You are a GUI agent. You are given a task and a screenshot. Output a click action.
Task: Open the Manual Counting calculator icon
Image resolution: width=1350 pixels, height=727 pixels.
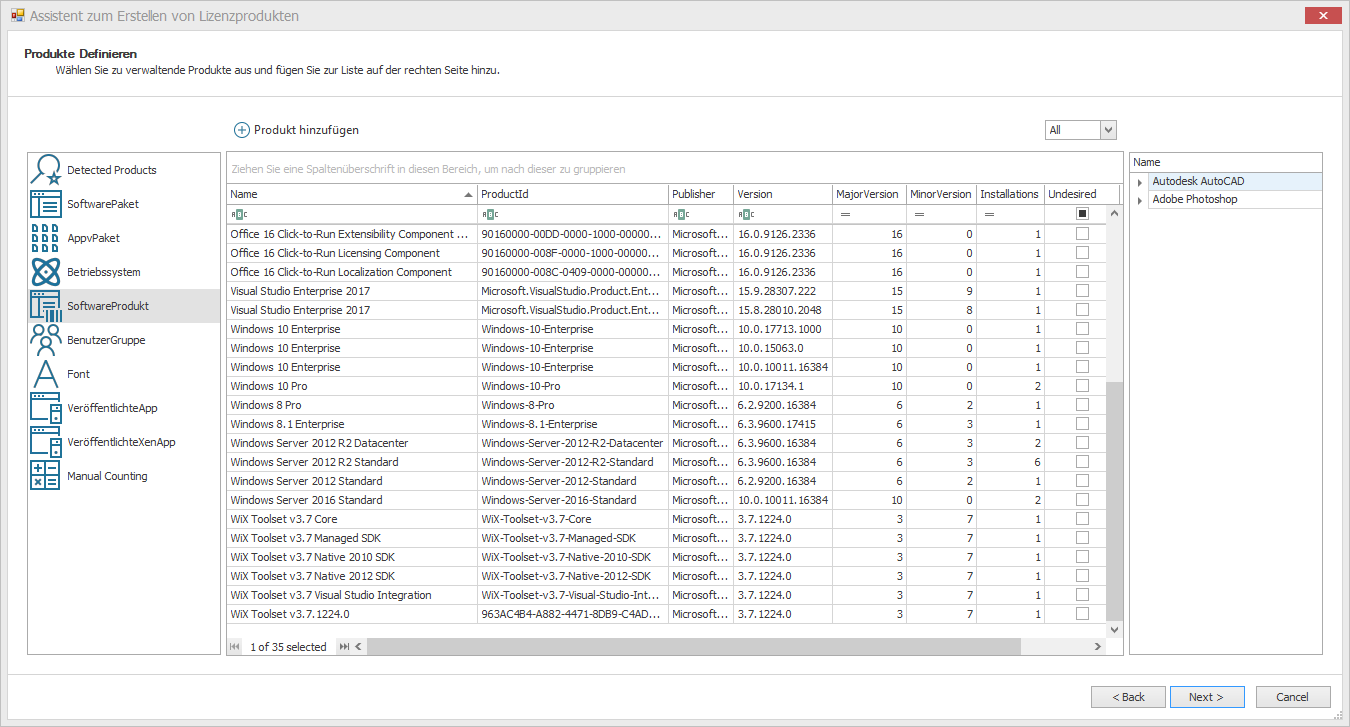pos(45,476)
